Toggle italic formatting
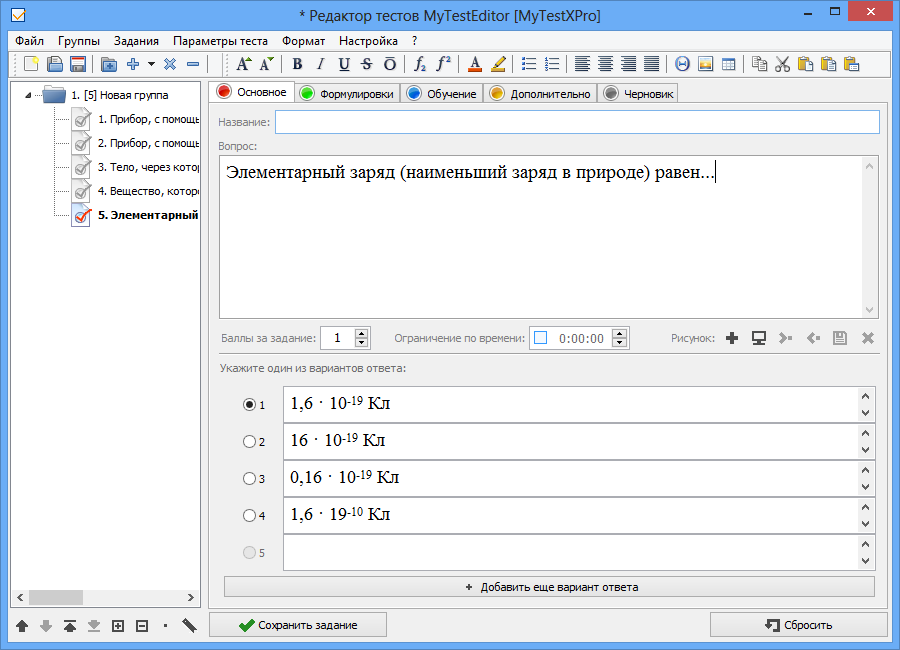The height and width of the screenshot is (650, 900). 320,64
